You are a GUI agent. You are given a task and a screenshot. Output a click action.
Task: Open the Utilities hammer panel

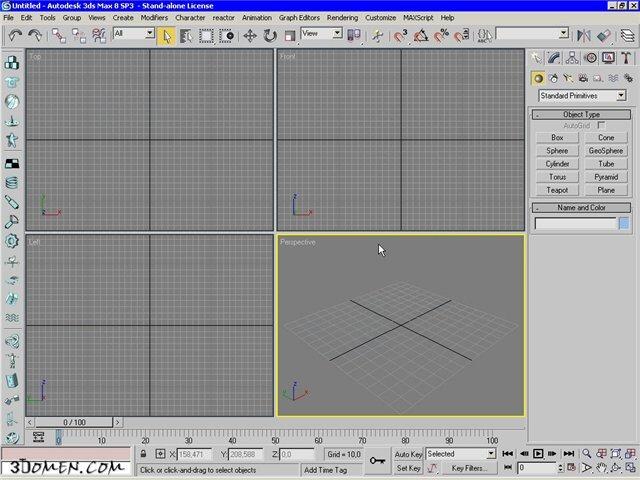pos(625,59)
